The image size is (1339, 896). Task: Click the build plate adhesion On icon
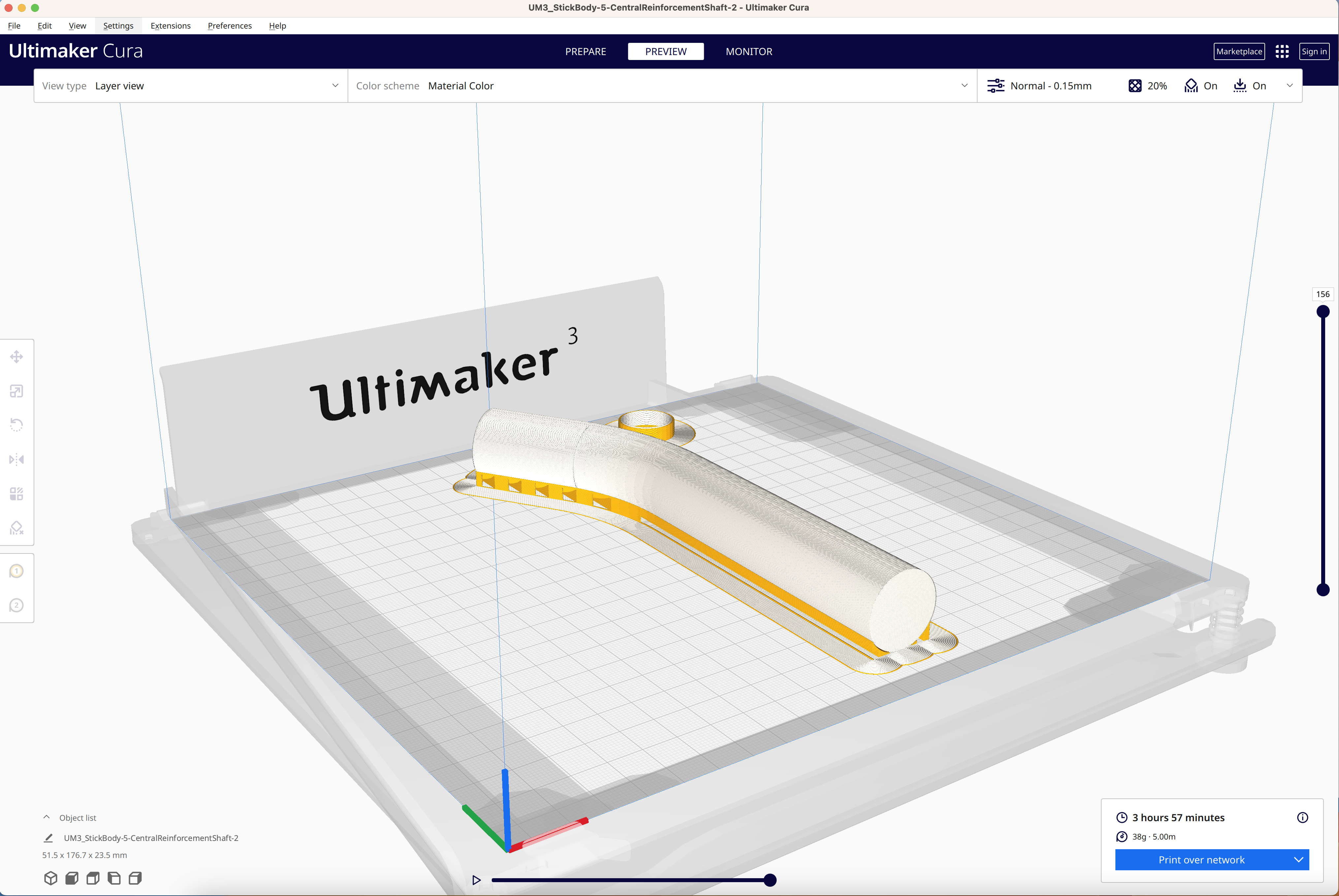1239,86
